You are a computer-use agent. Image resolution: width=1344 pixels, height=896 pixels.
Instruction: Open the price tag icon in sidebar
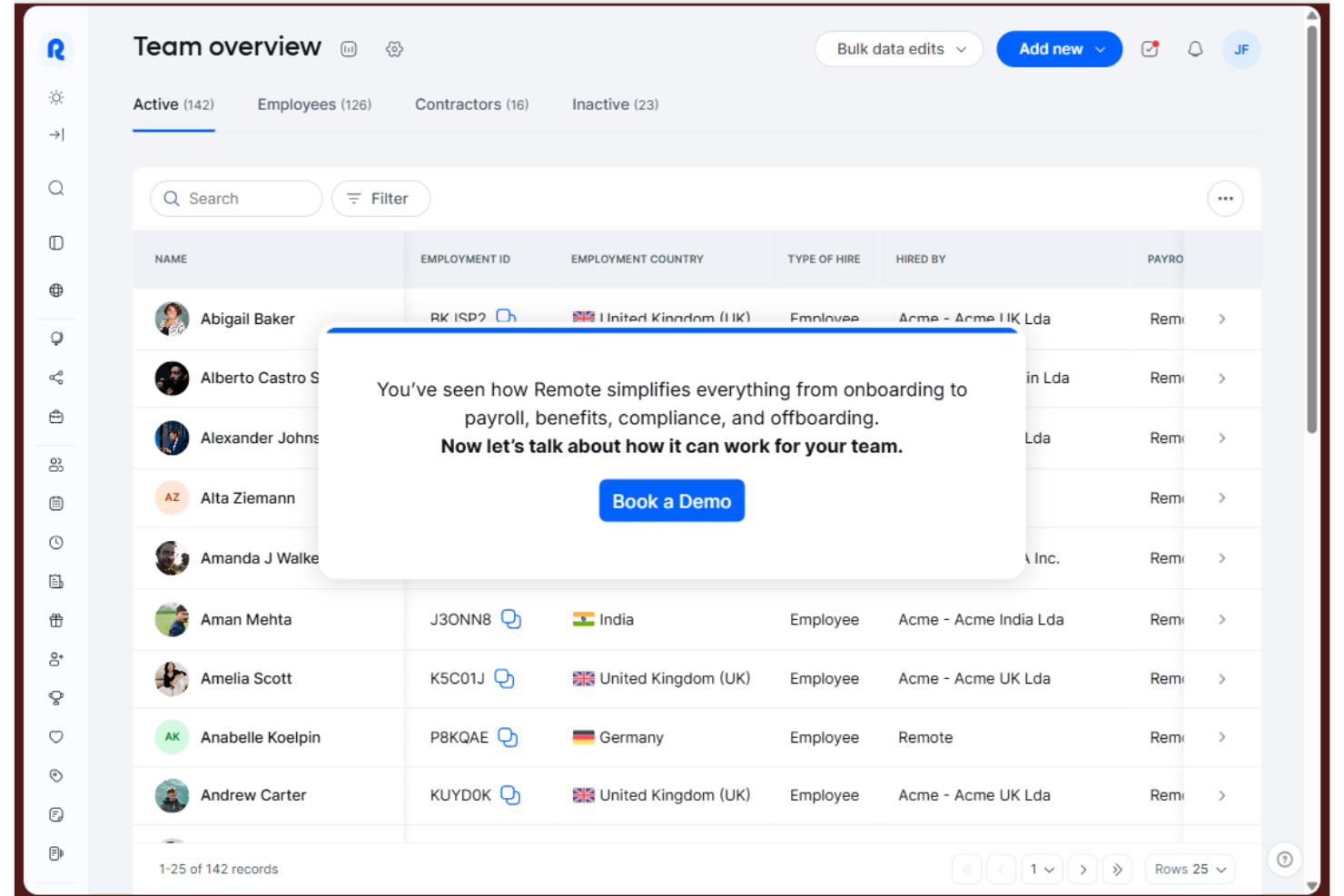click(56, 775)
